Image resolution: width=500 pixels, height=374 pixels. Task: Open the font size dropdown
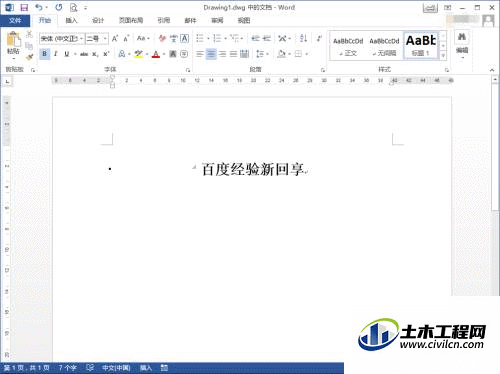pos(105,39)
